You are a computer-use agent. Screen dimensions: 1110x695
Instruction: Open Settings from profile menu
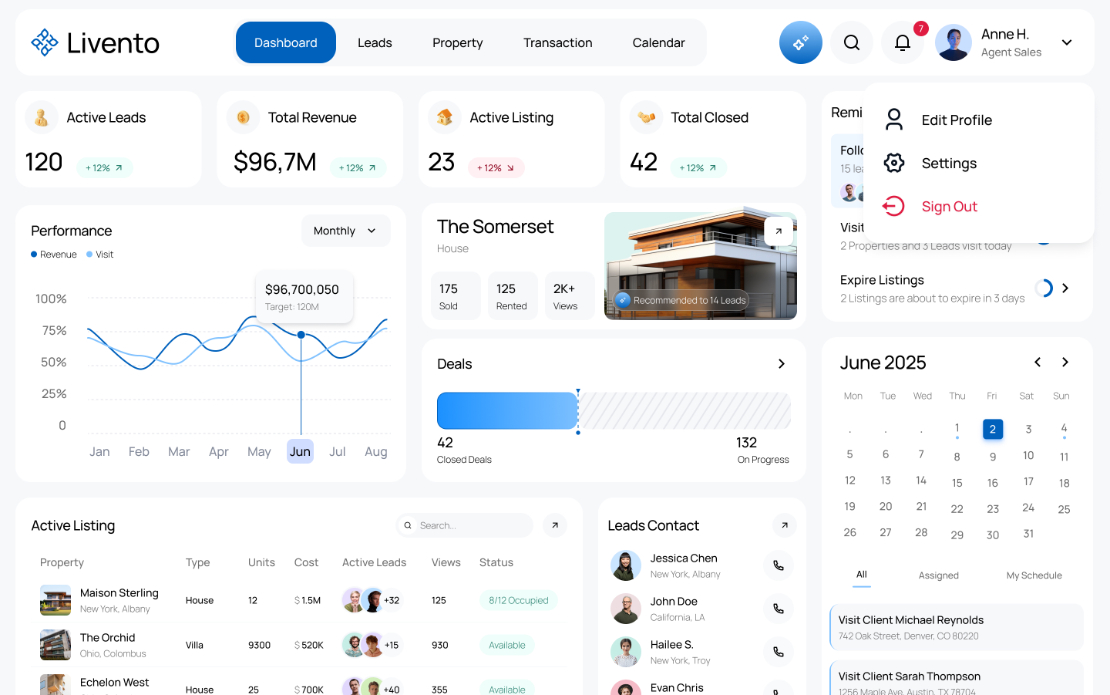pos(949,163)
